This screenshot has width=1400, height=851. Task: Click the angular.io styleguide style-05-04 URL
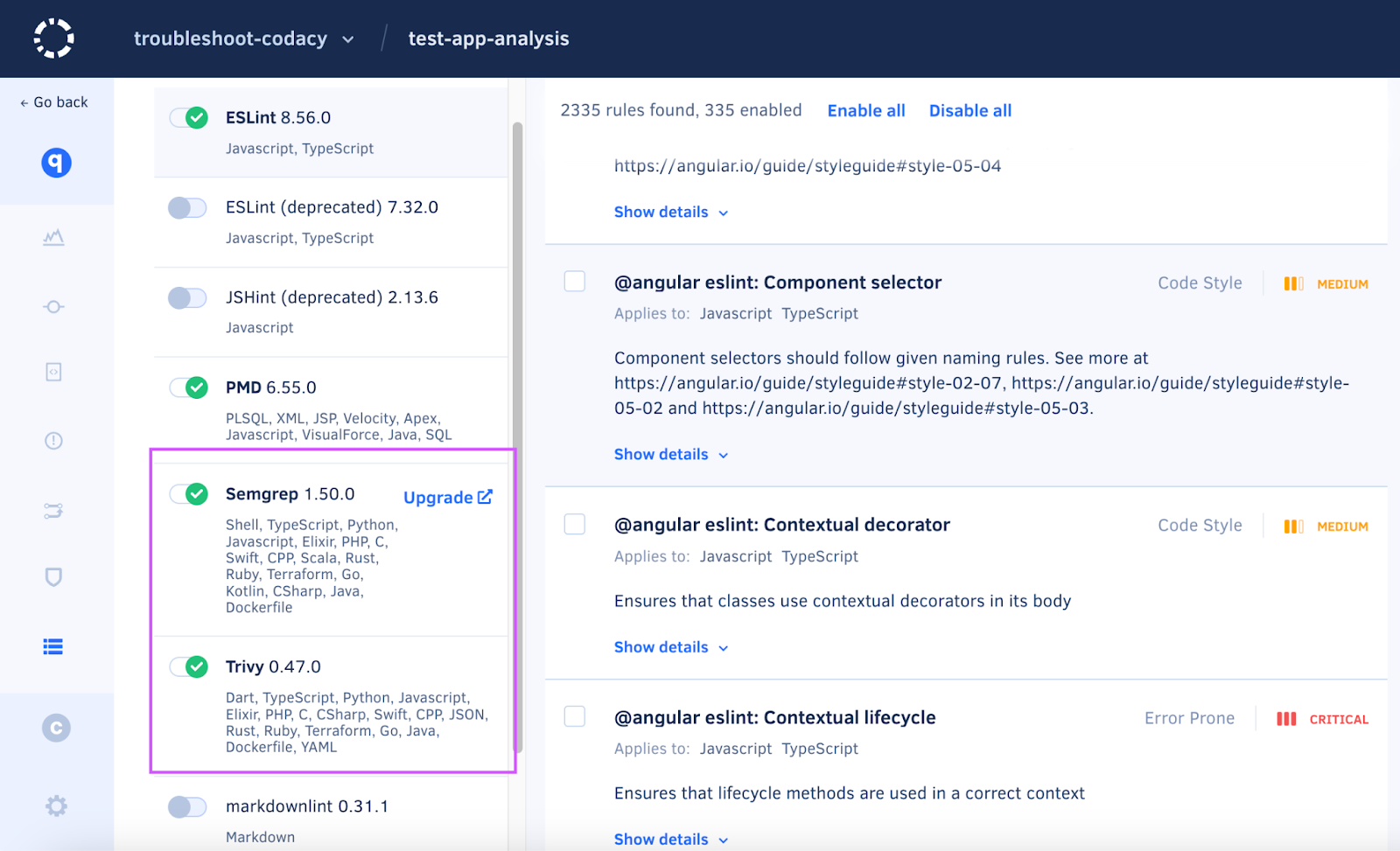point(808,166)
